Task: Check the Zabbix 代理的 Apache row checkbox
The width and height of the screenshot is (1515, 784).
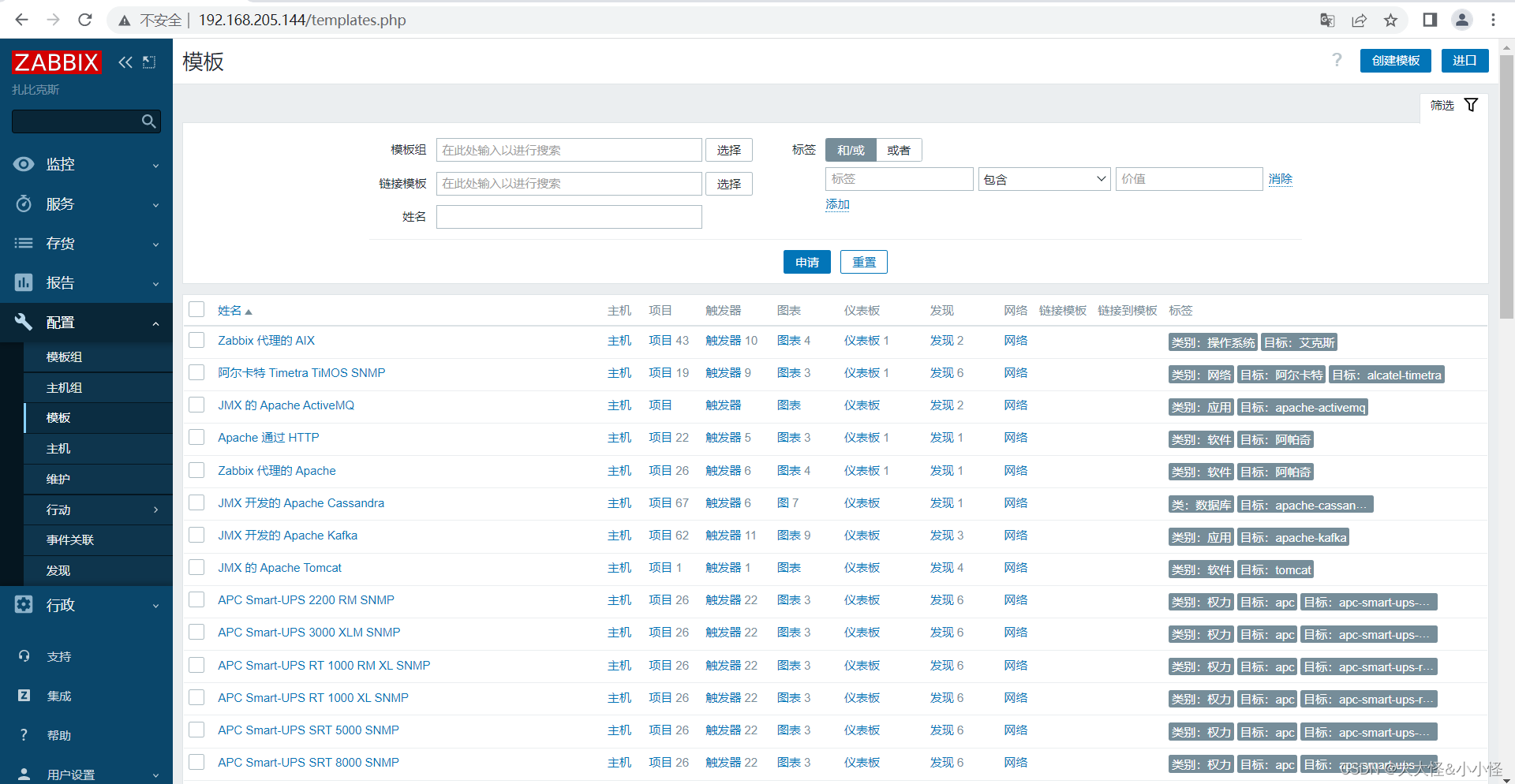Action: (196, 470)
